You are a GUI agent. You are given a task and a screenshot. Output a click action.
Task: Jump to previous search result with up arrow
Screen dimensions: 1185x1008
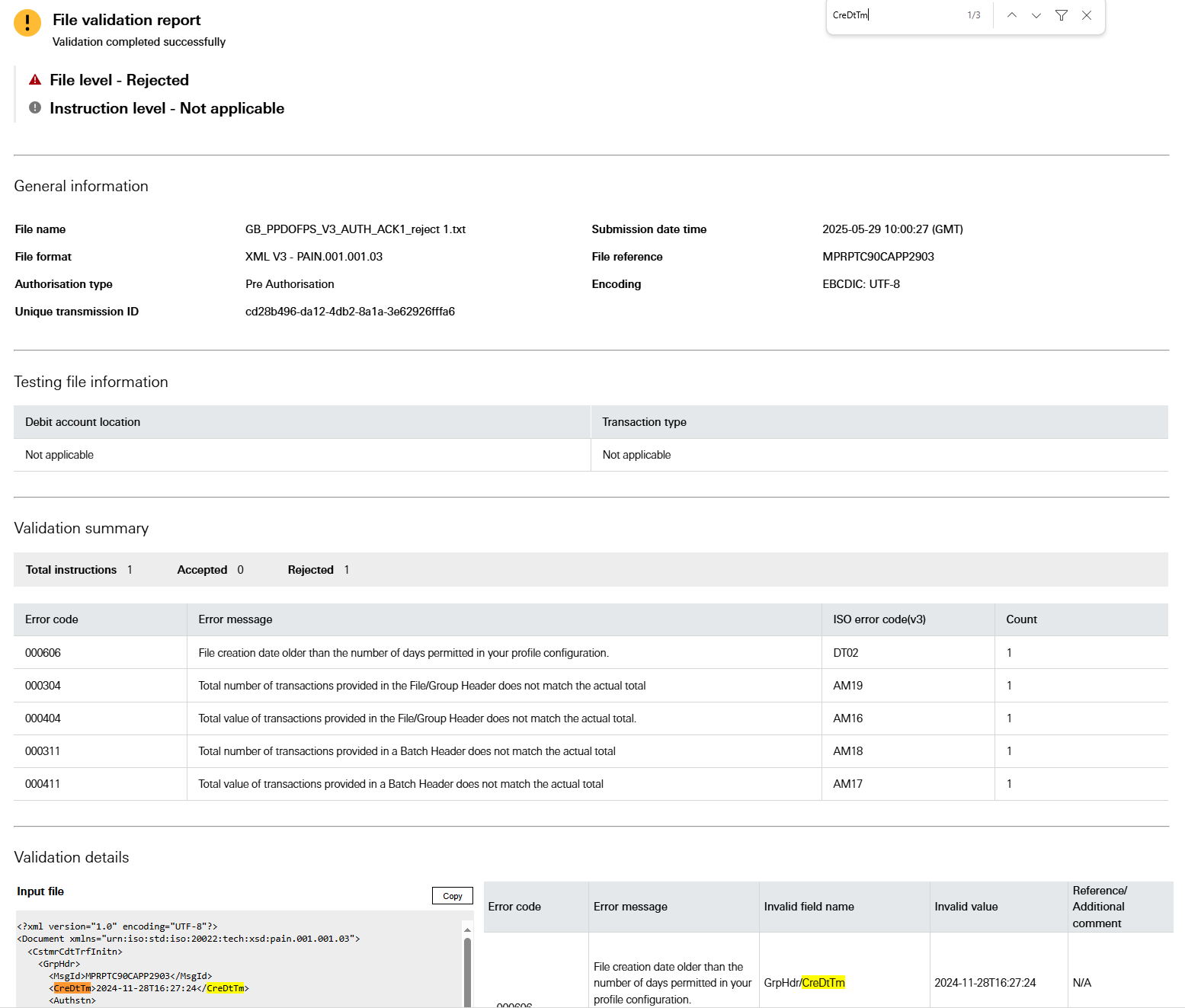[x=1011, y=14]
